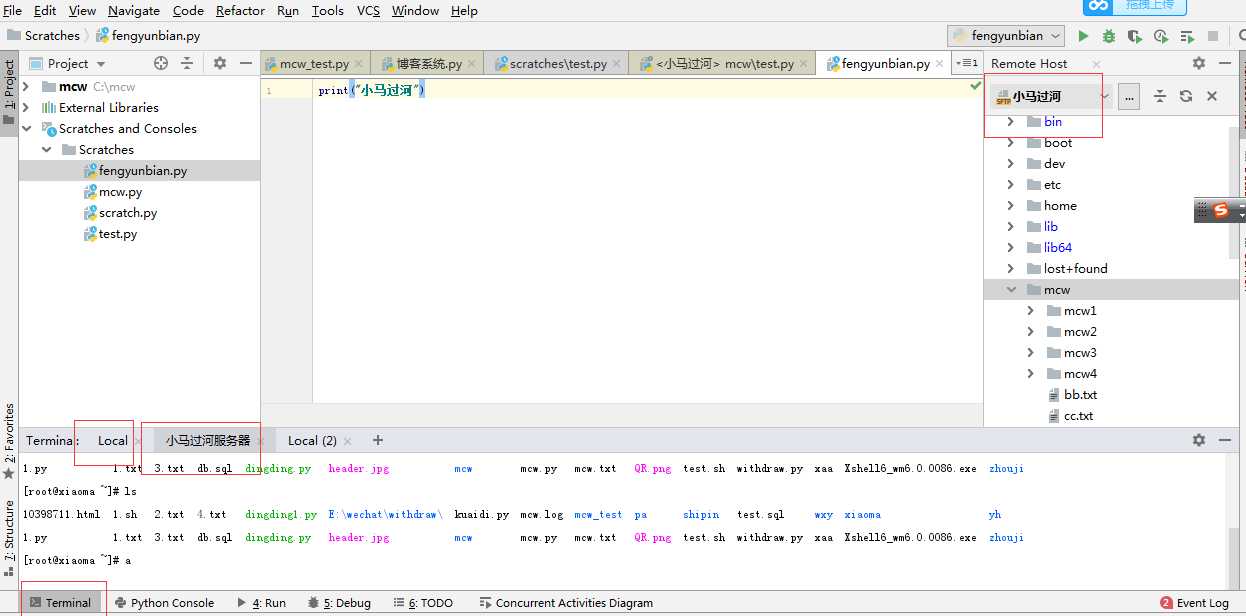This screenshot has height=616, width=1246.
Task: Toggle the Terminal tool window button
Action: click(61, 603)
